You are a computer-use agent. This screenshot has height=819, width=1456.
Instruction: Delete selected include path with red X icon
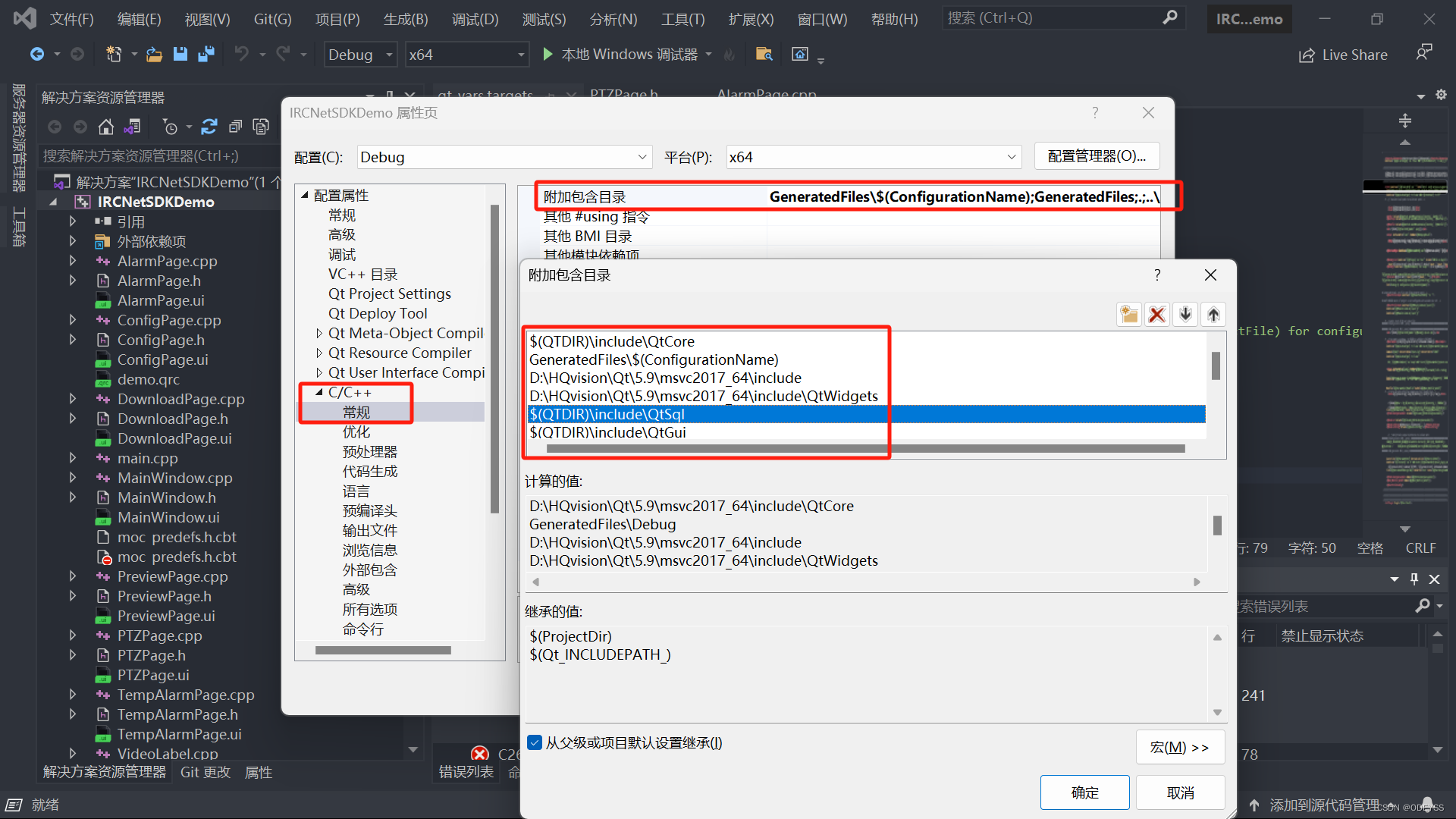[1157, 315]
